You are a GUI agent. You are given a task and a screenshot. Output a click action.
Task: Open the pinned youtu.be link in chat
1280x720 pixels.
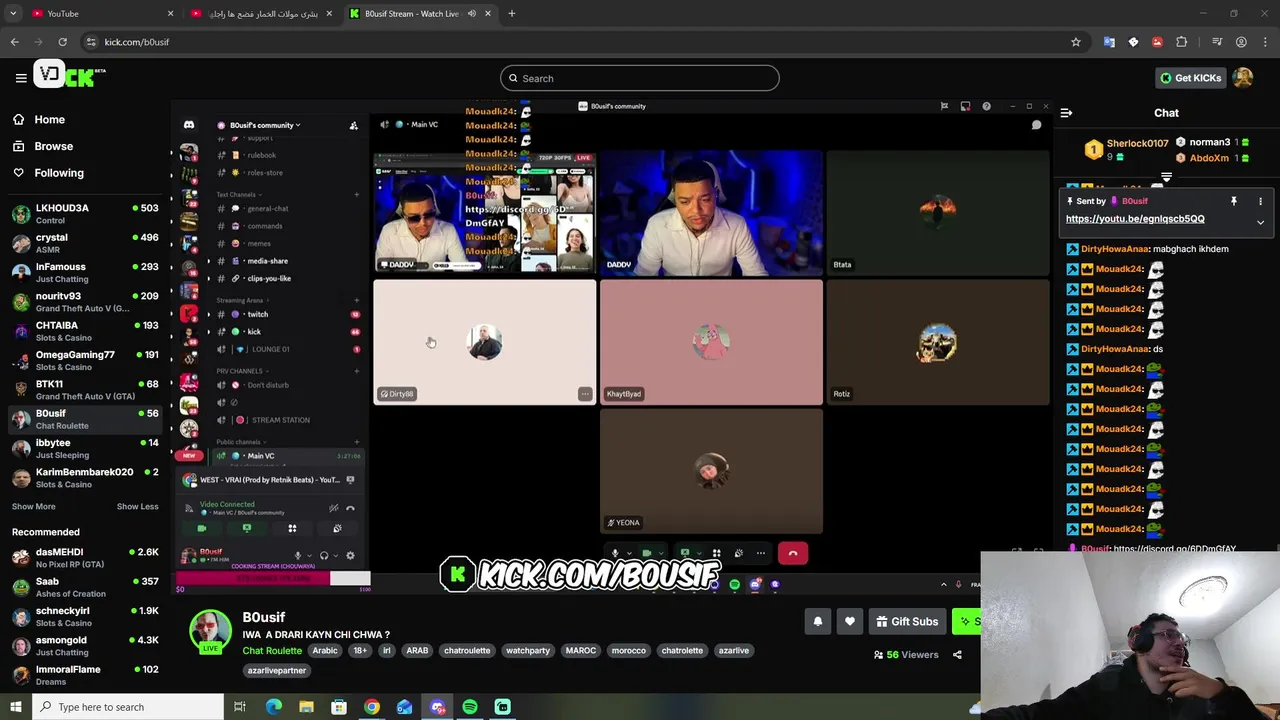[1135, 219]
